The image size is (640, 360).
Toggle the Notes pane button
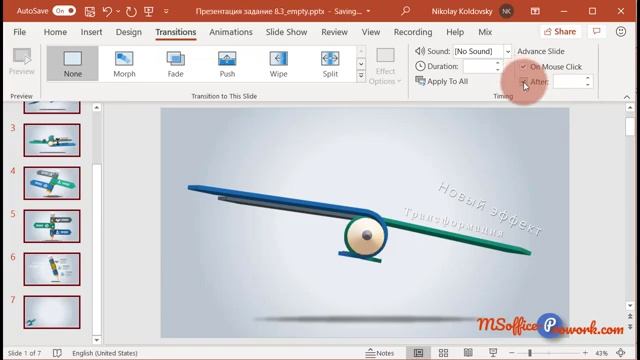(x=380, y=353)
